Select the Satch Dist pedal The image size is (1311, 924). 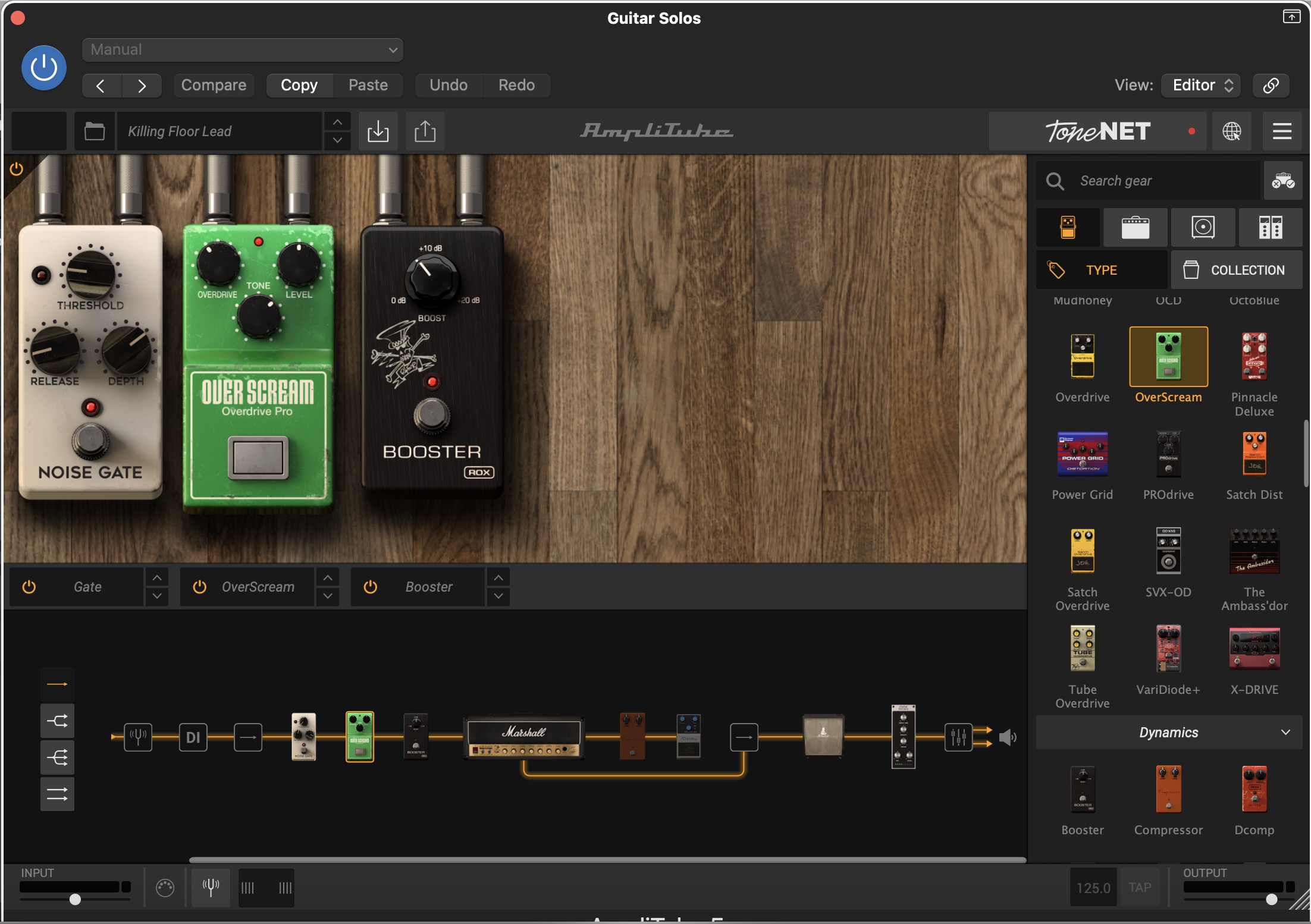pyautogui.click(x=1254, y=454)
